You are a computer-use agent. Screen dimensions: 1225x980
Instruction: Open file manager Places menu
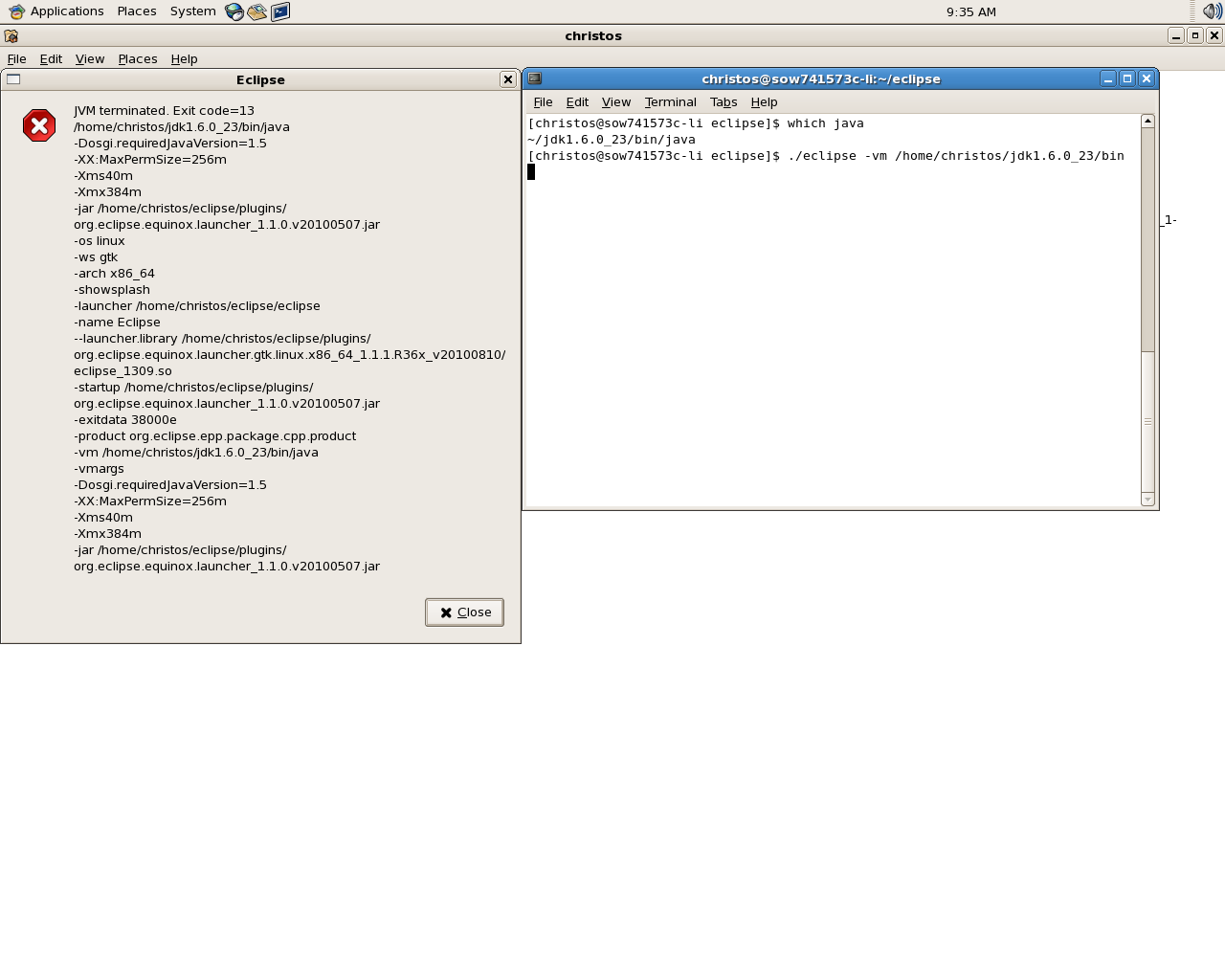click(x=137, y=58)
